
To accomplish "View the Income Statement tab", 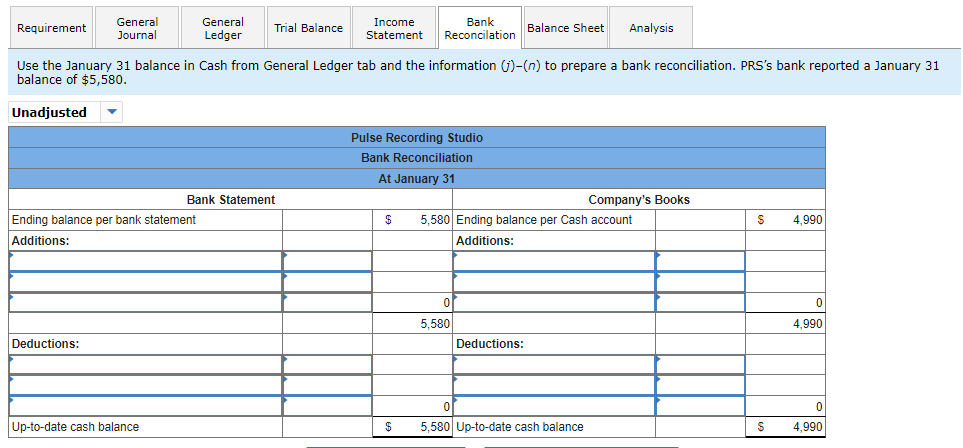I will (394, 28).
